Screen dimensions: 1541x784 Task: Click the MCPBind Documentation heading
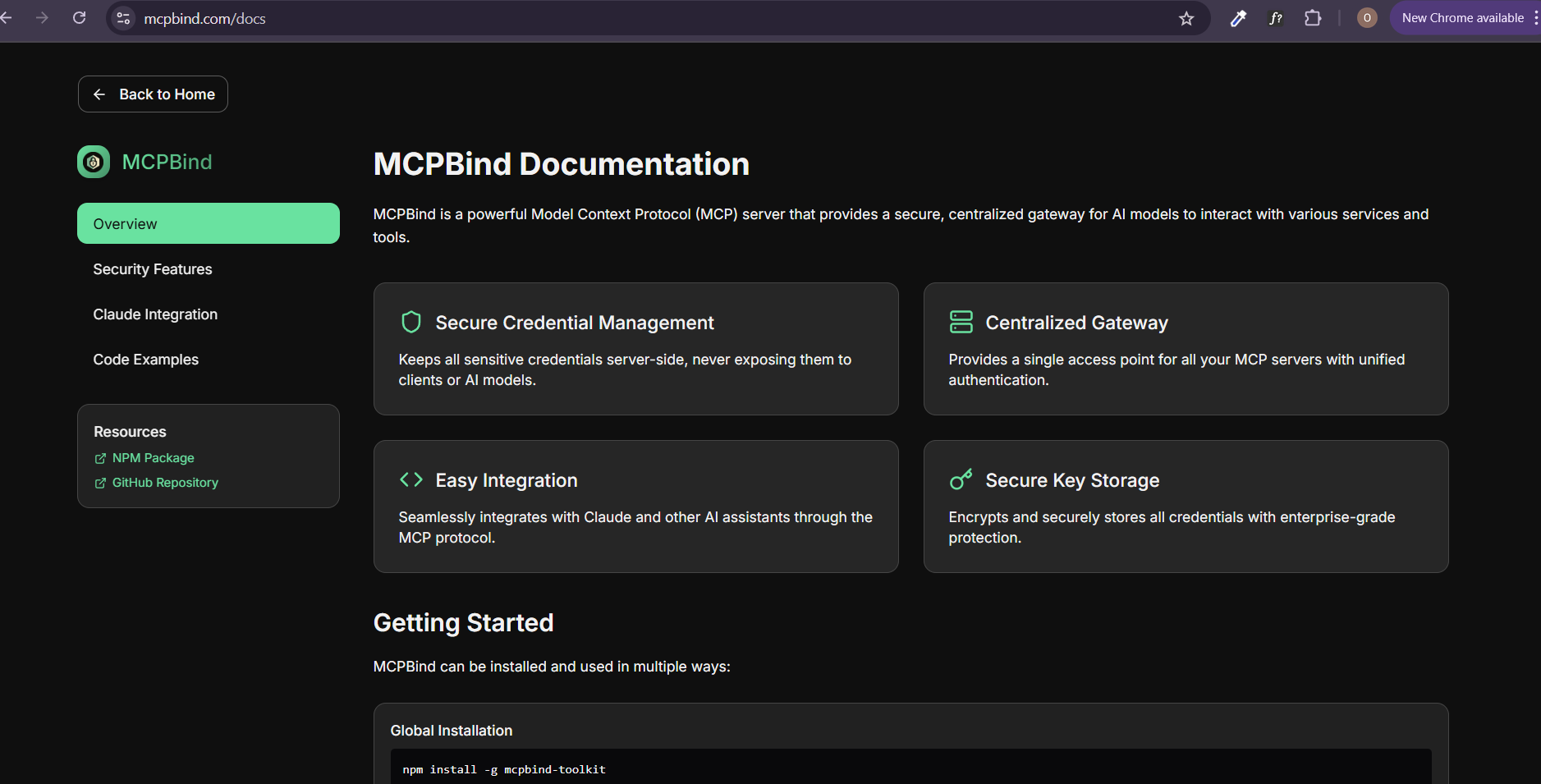pos(561,164)
